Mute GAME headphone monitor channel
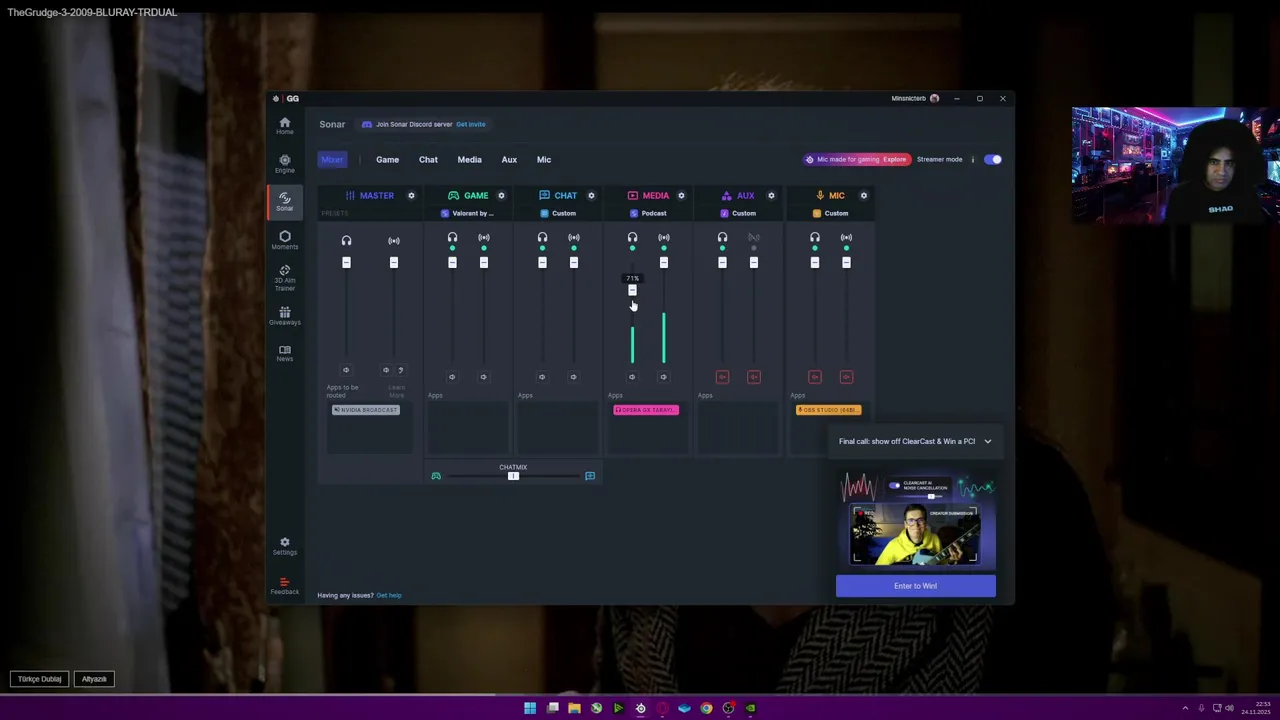This screenshot has width=1280, height=720. [x=452, y=377]
